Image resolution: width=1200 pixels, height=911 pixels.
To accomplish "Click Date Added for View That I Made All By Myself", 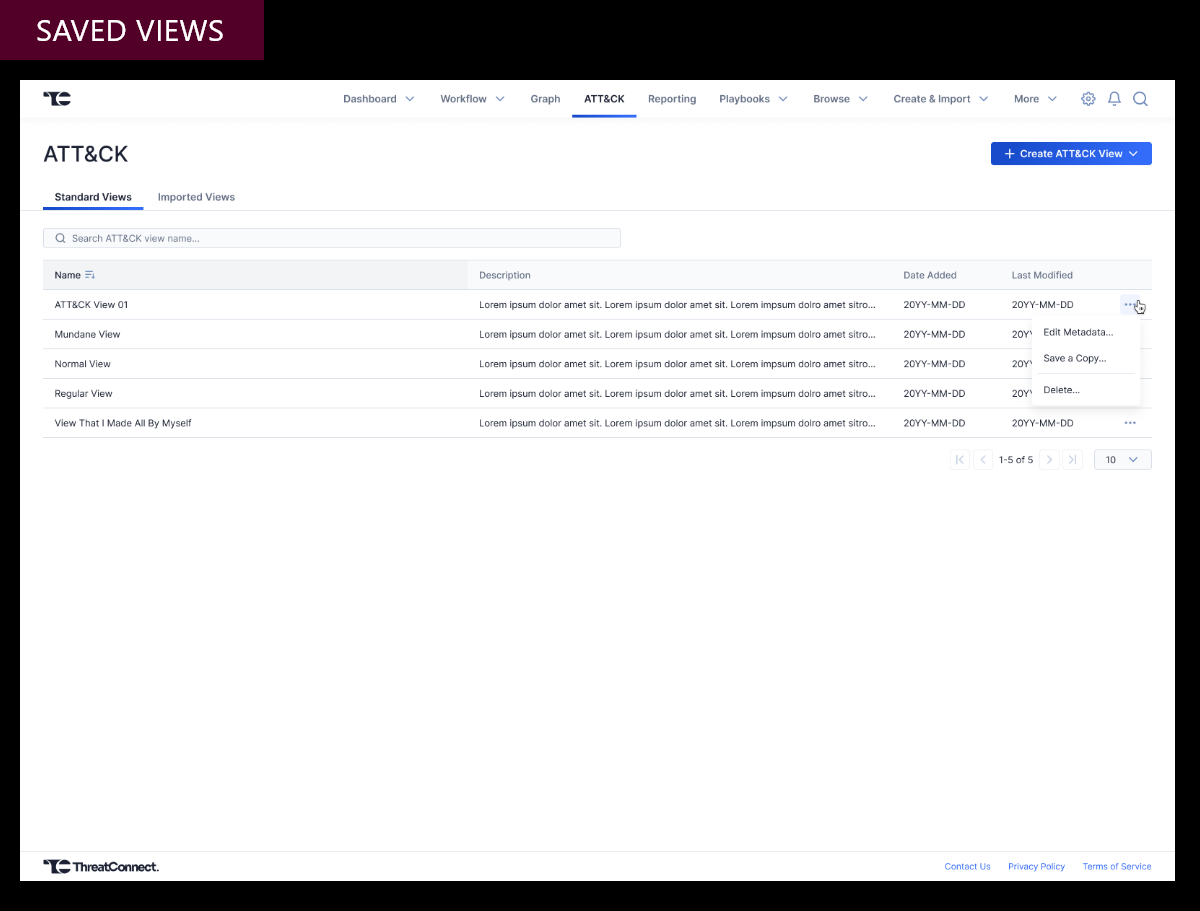I will coord(934,423).
